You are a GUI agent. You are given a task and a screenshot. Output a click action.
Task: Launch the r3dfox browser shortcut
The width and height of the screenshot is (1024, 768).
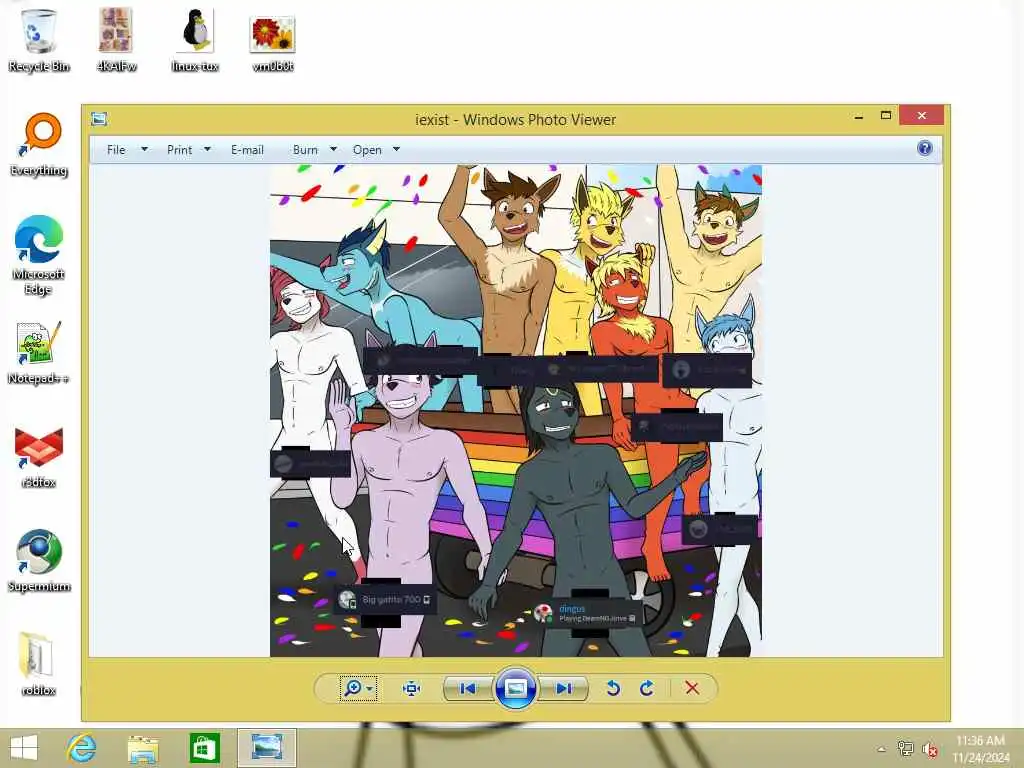(39, 456)
